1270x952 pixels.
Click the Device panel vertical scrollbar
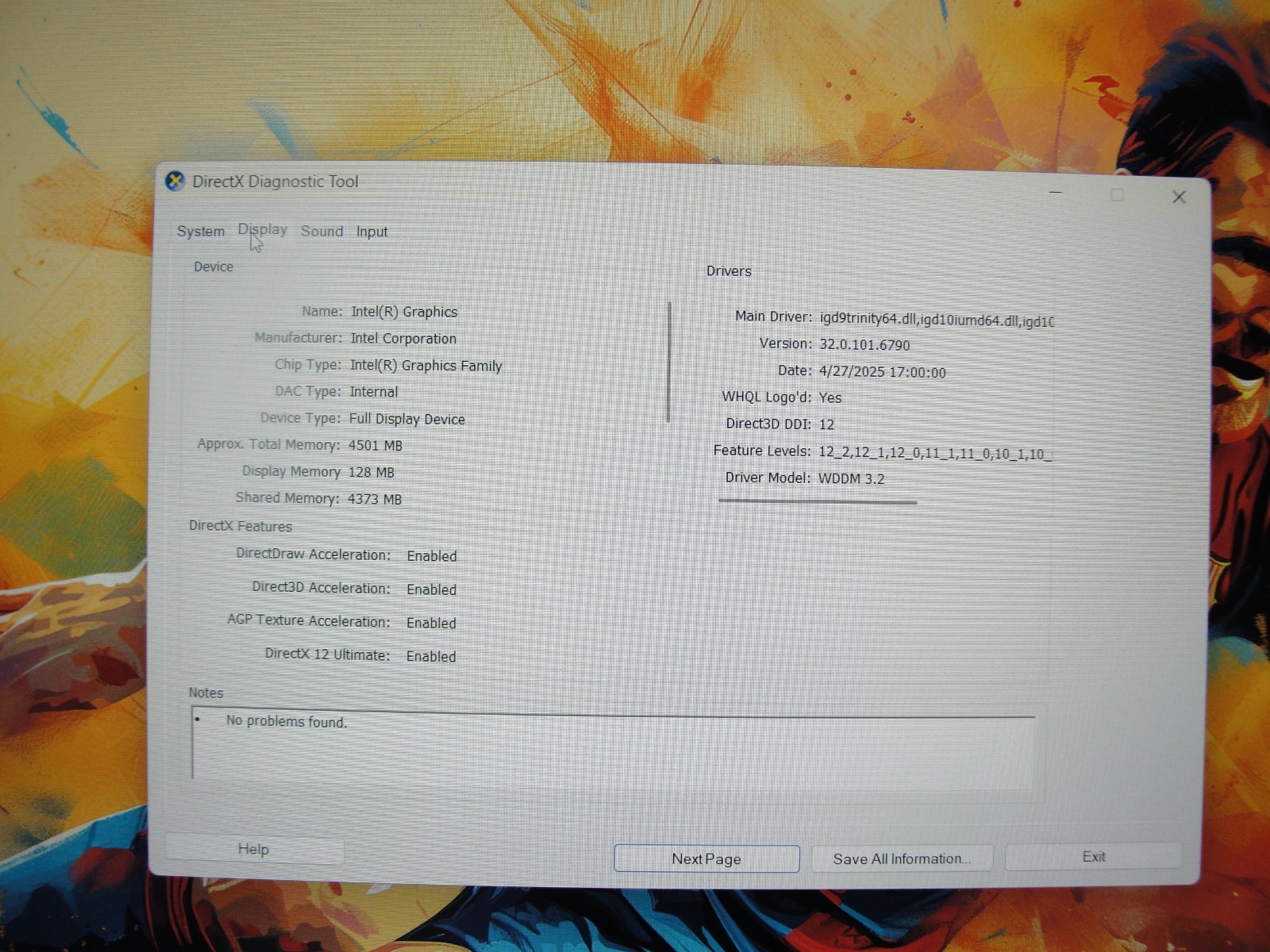tap(669, 362)
